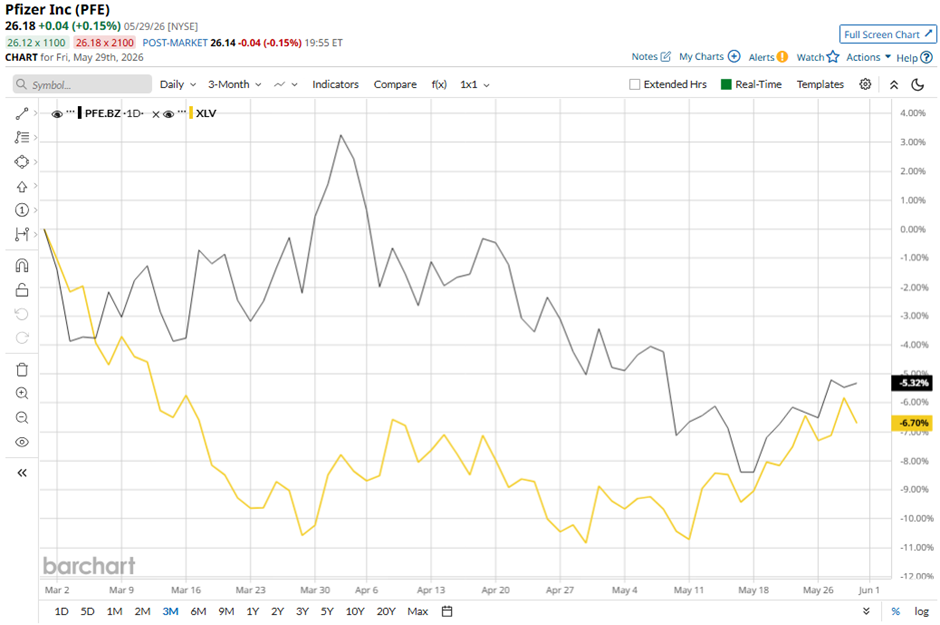940x625 pixels.
Task: Click the -6.70% XLV price label
Action: (911, 422)
